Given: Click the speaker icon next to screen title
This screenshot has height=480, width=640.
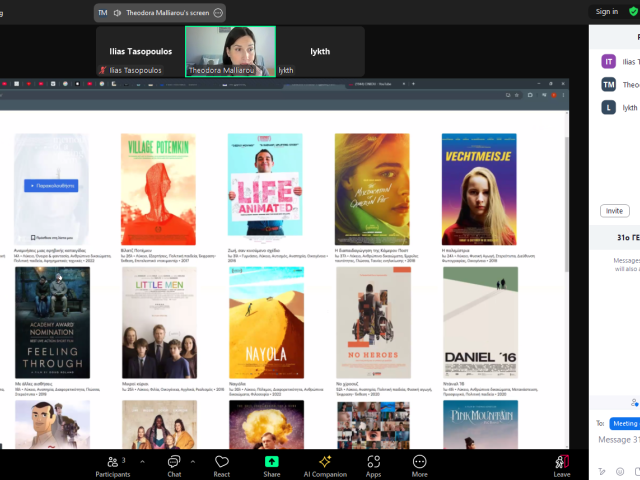Looking at the screenshot, I should (x=118, y=13).
